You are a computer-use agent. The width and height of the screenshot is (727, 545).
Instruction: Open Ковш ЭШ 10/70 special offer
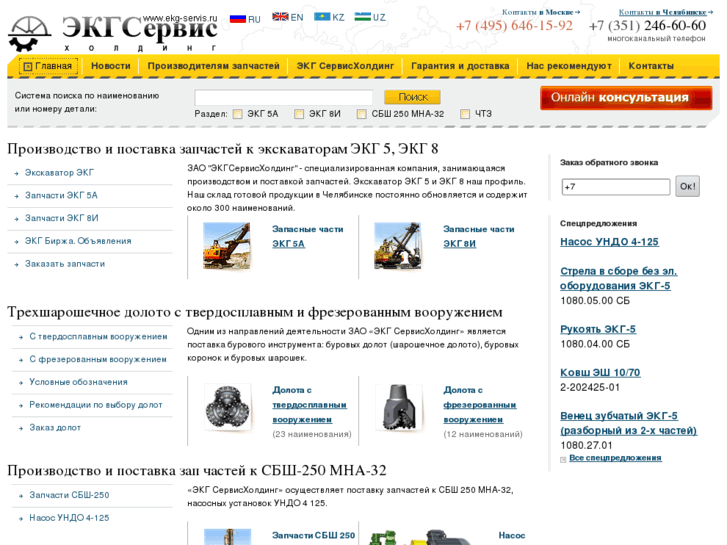[600, 372]
